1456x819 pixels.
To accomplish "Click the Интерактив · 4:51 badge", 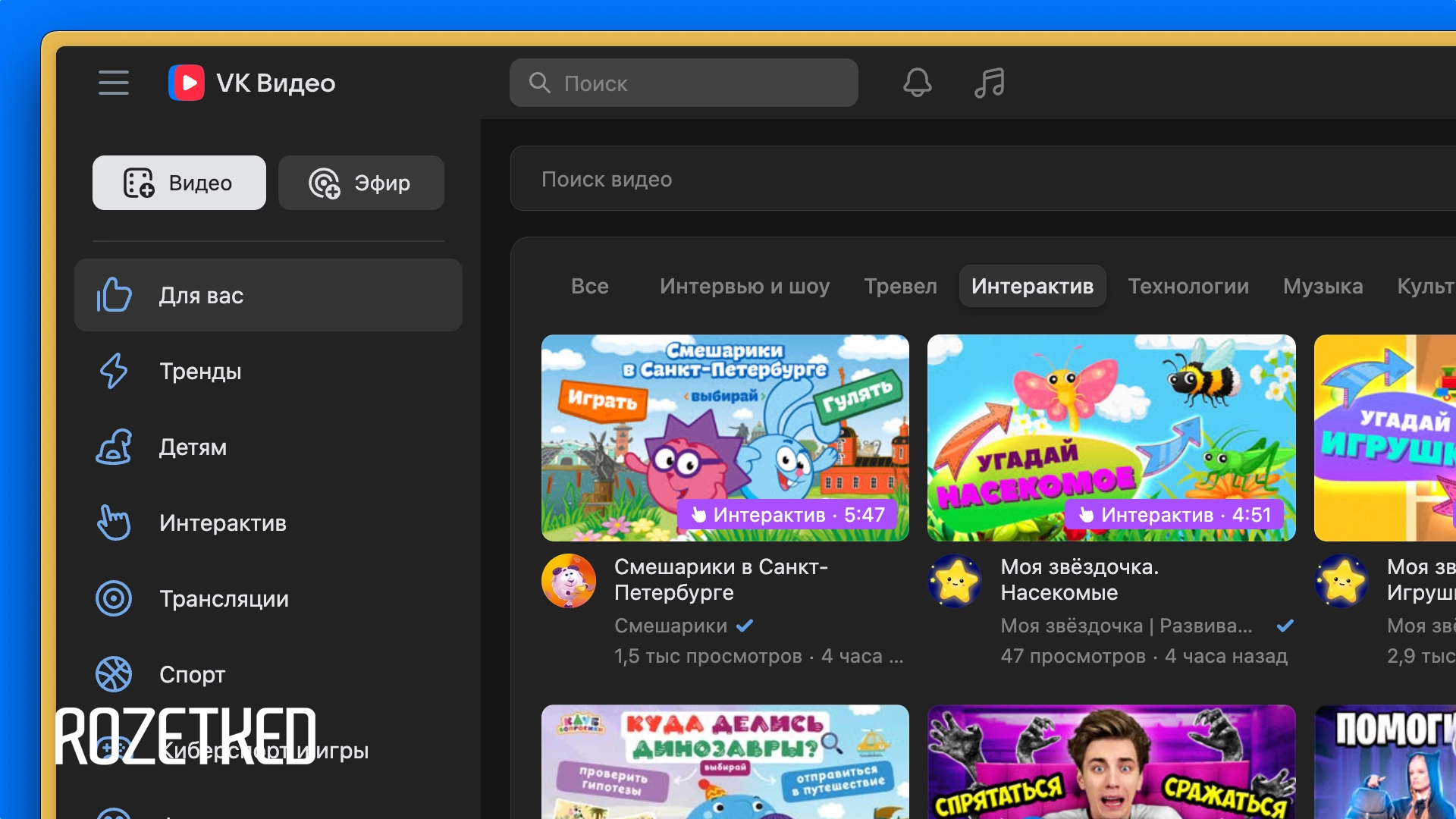I will [x=1175, y=515].
